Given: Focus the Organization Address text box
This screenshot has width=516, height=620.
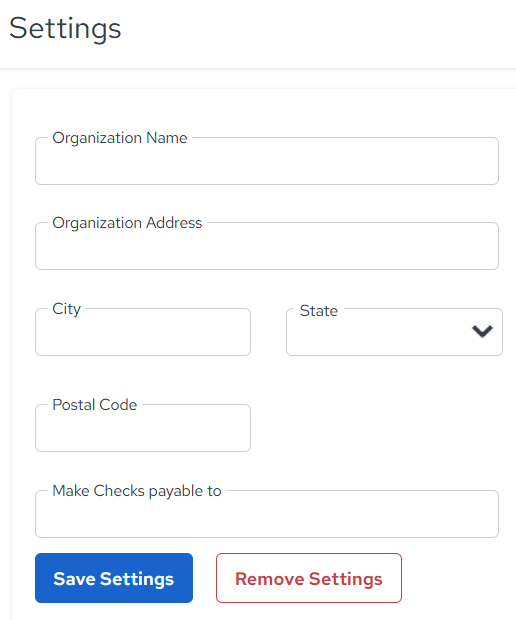Looking at the screenshot, I should [267, 246].
